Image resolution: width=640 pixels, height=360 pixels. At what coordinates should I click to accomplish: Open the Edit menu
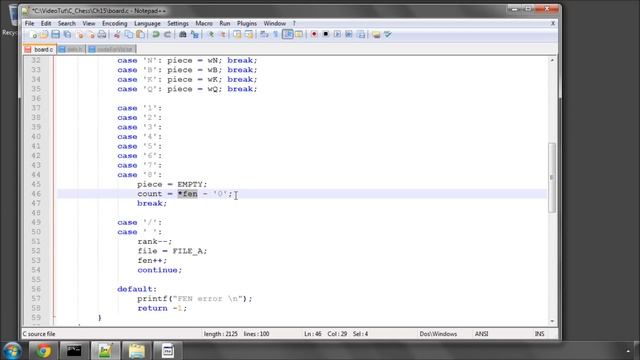[x=46, y=23]
